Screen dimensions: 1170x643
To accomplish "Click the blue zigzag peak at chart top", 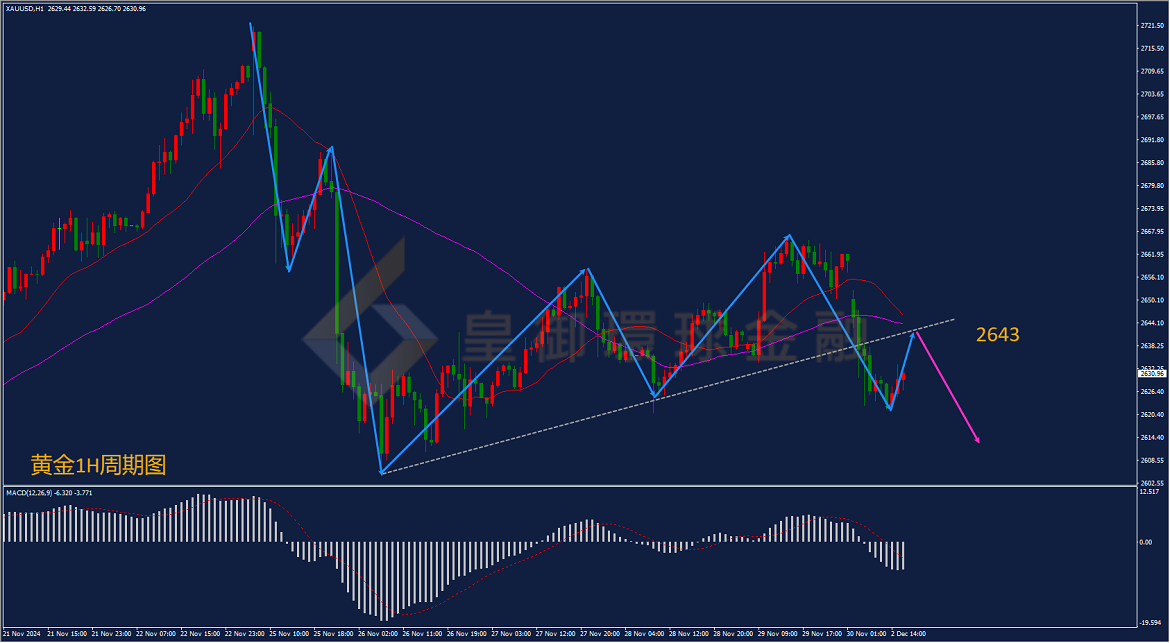I will [x=251, y=24].
